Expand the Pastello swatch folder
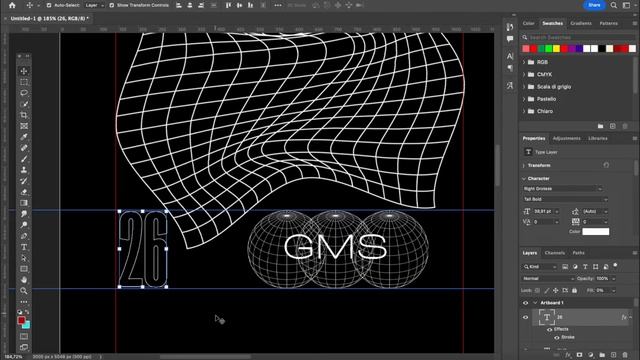This screenshot has height=360, width=640. (x=524, y=99)
